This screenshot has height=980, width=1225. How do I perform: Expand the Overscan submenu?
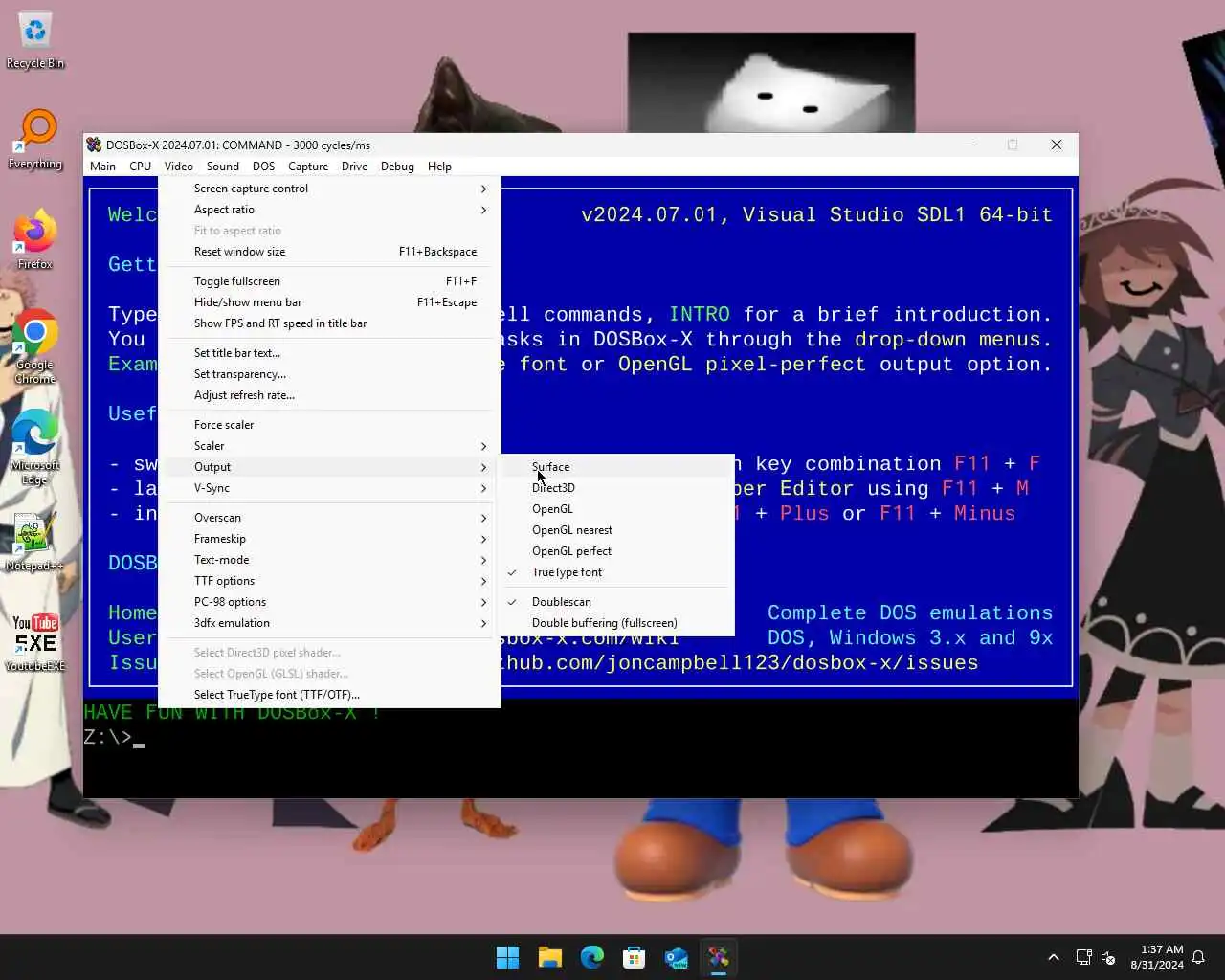coord(329,518)
